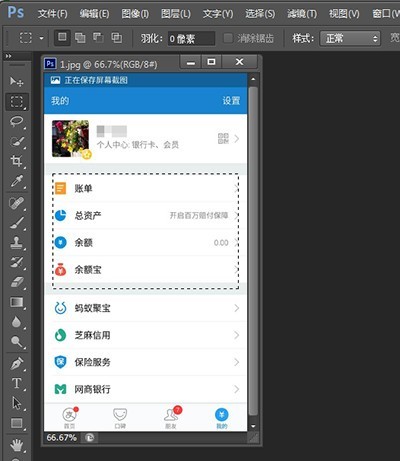
Task: Select the Pen tool
Action: pos(17,363)
